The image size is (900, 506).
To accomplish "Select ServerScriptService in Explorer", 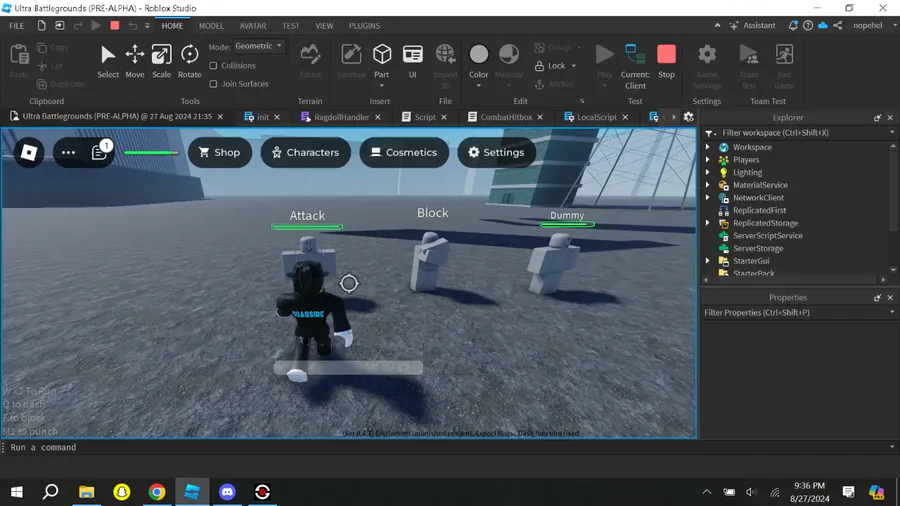I will (767, 235).
